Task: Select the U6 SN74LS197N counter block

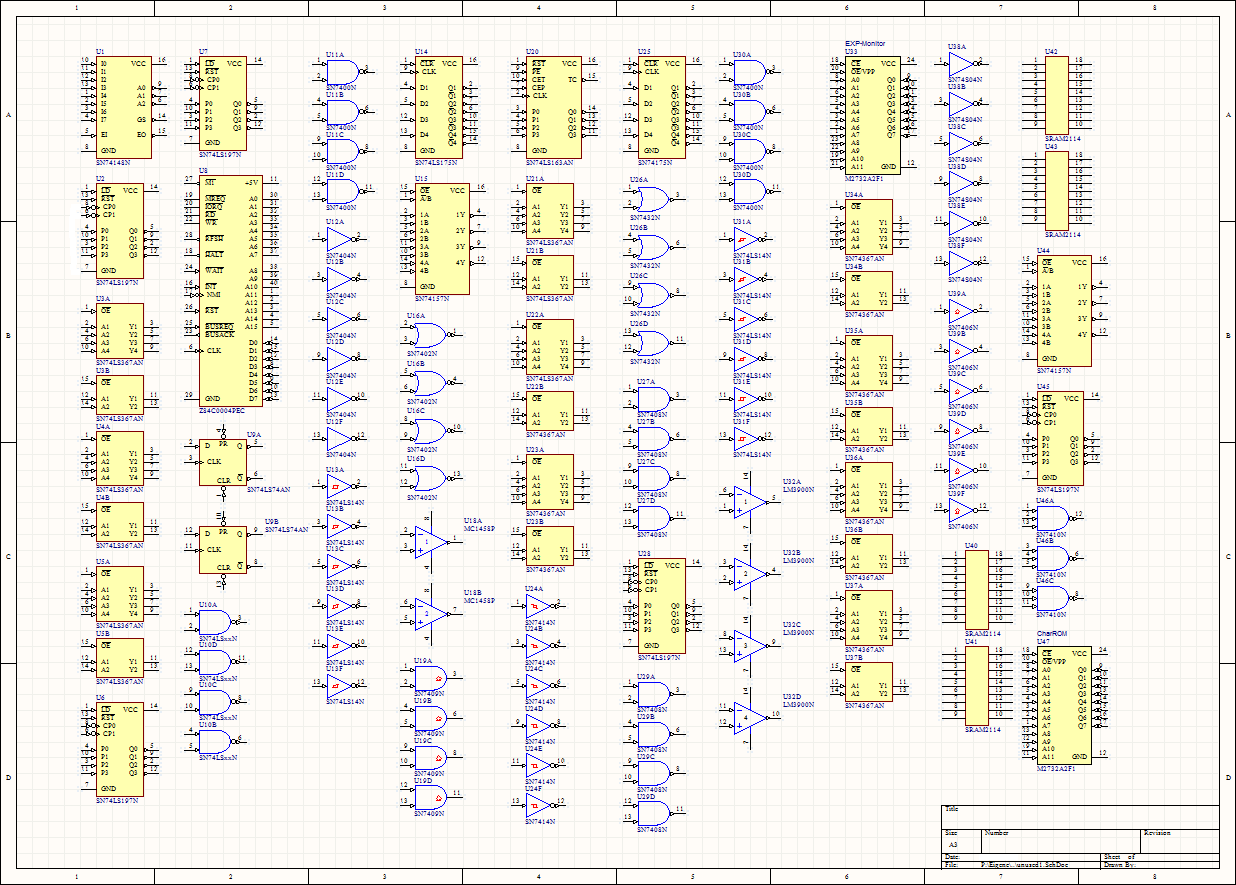Action: pyautogui.click(x=120, y=749)
